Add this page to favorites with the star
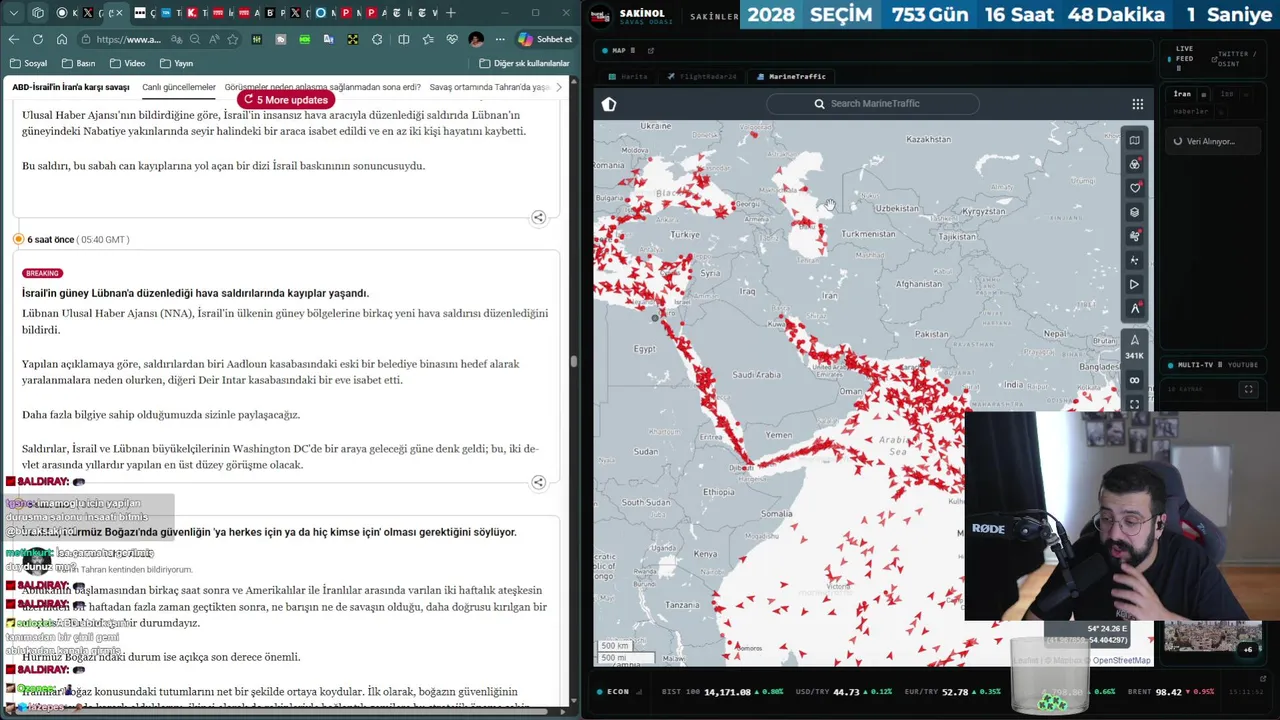Screen dimensions: 1280x720 pyautogui.click(x=233, y=39)
